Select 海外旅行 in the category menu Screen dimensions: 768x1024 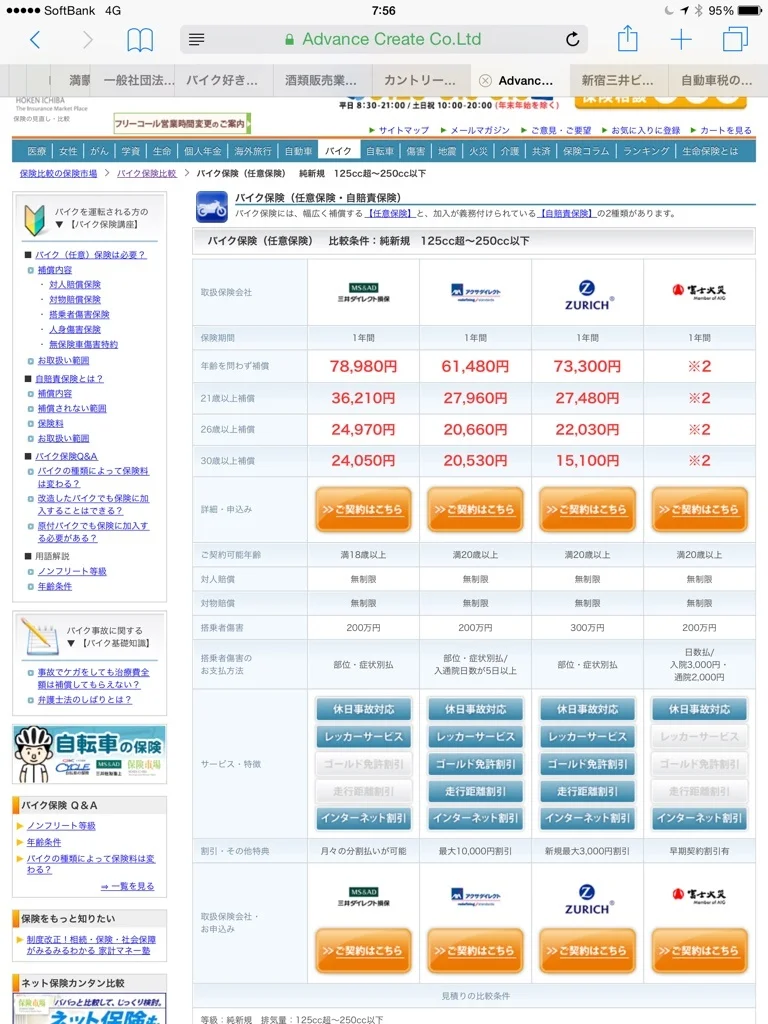coord(253,151)
